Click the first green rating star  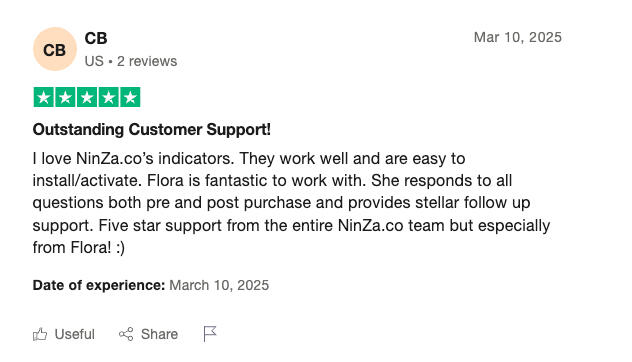tap(44, 97)
